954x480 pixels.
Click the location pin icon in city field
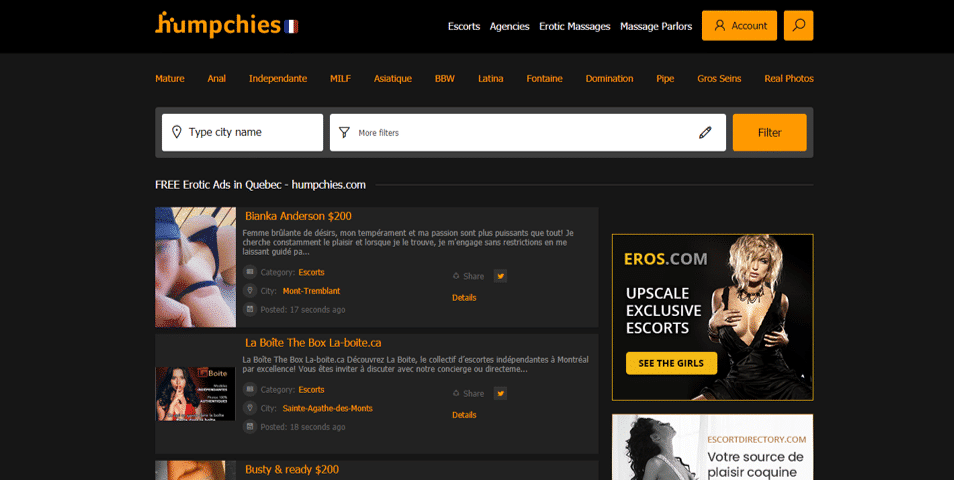click(176, 132)
